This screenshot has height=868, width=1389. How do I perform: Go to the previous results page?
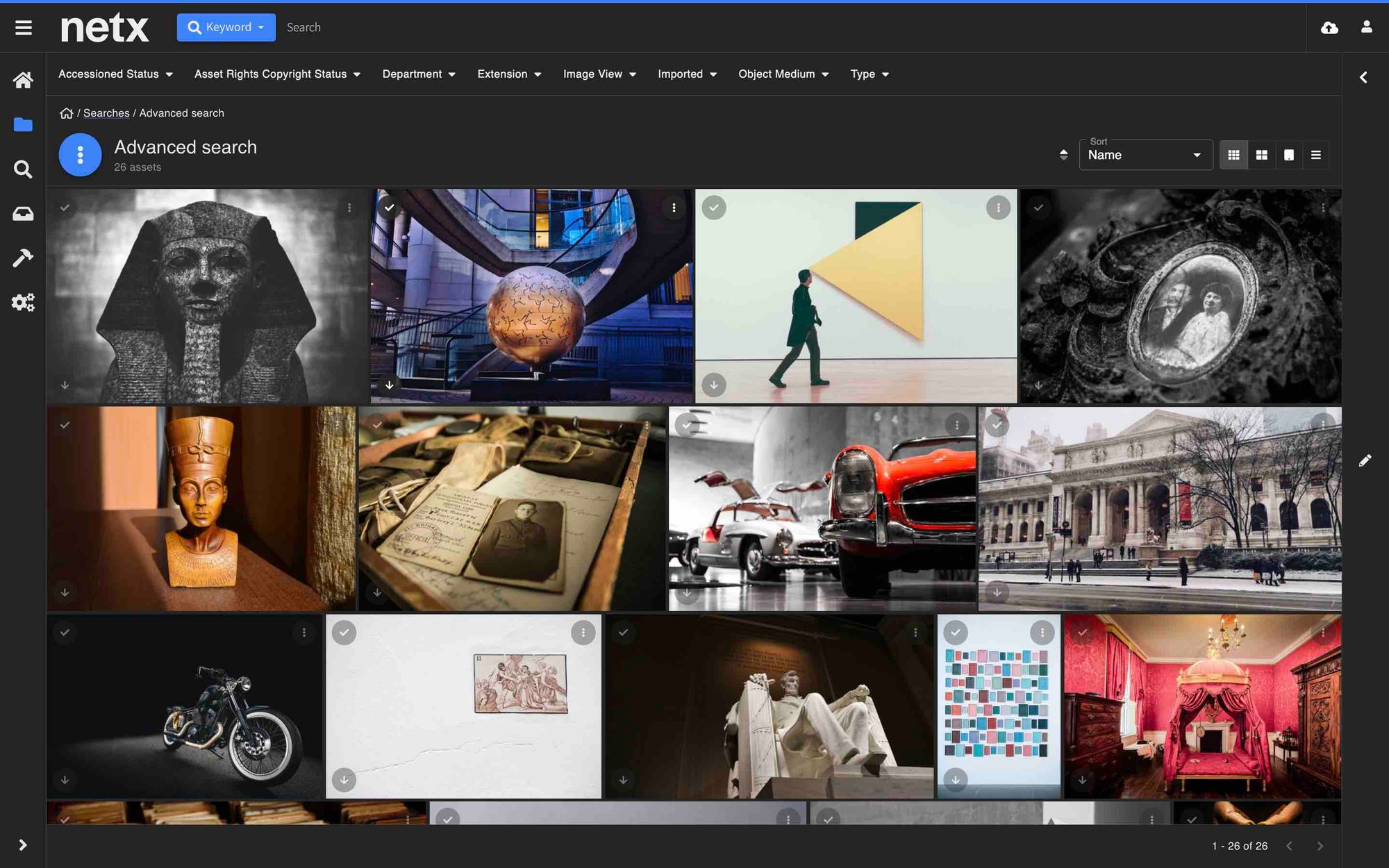pyautogui.click(x=1289, y=846)
